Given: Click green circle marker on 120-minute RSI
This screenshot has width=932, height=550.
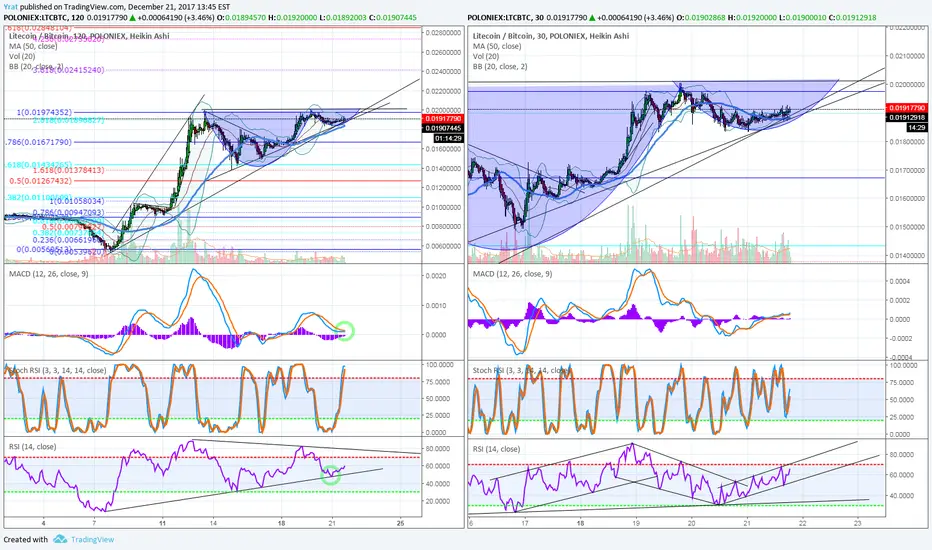Looking at the screenshot, I should tap(330, 474).
